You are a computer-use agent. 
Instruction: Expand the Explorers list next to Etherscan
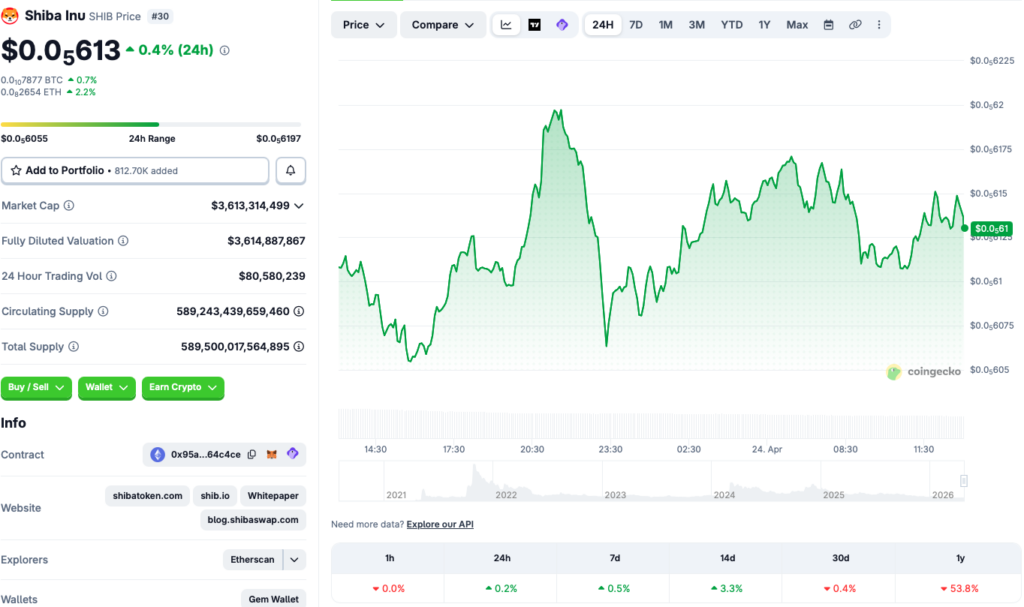[x=294, y=560]
